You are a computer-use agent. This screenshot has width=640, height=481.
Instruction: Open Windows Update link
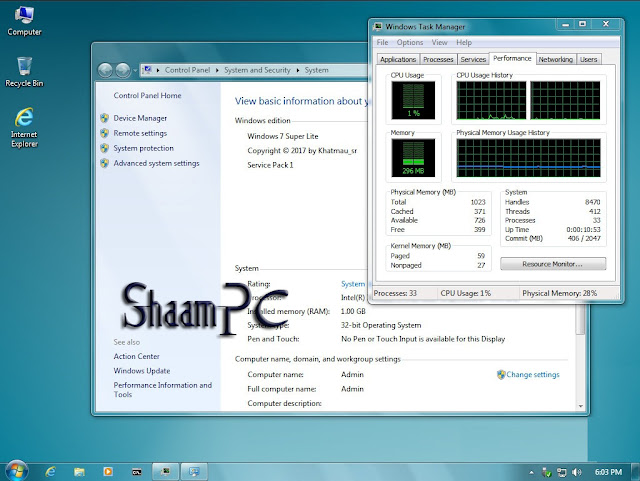tap(142, 371)
